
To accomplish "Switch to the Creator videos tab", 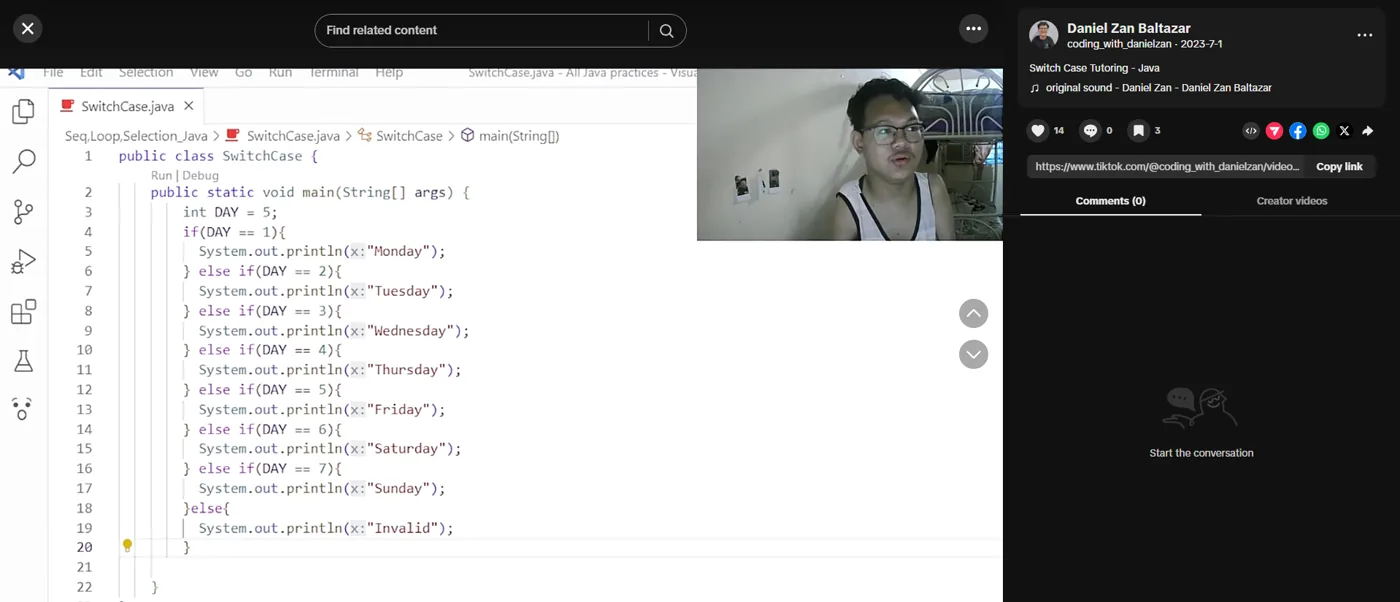I will click(1292, 201).
